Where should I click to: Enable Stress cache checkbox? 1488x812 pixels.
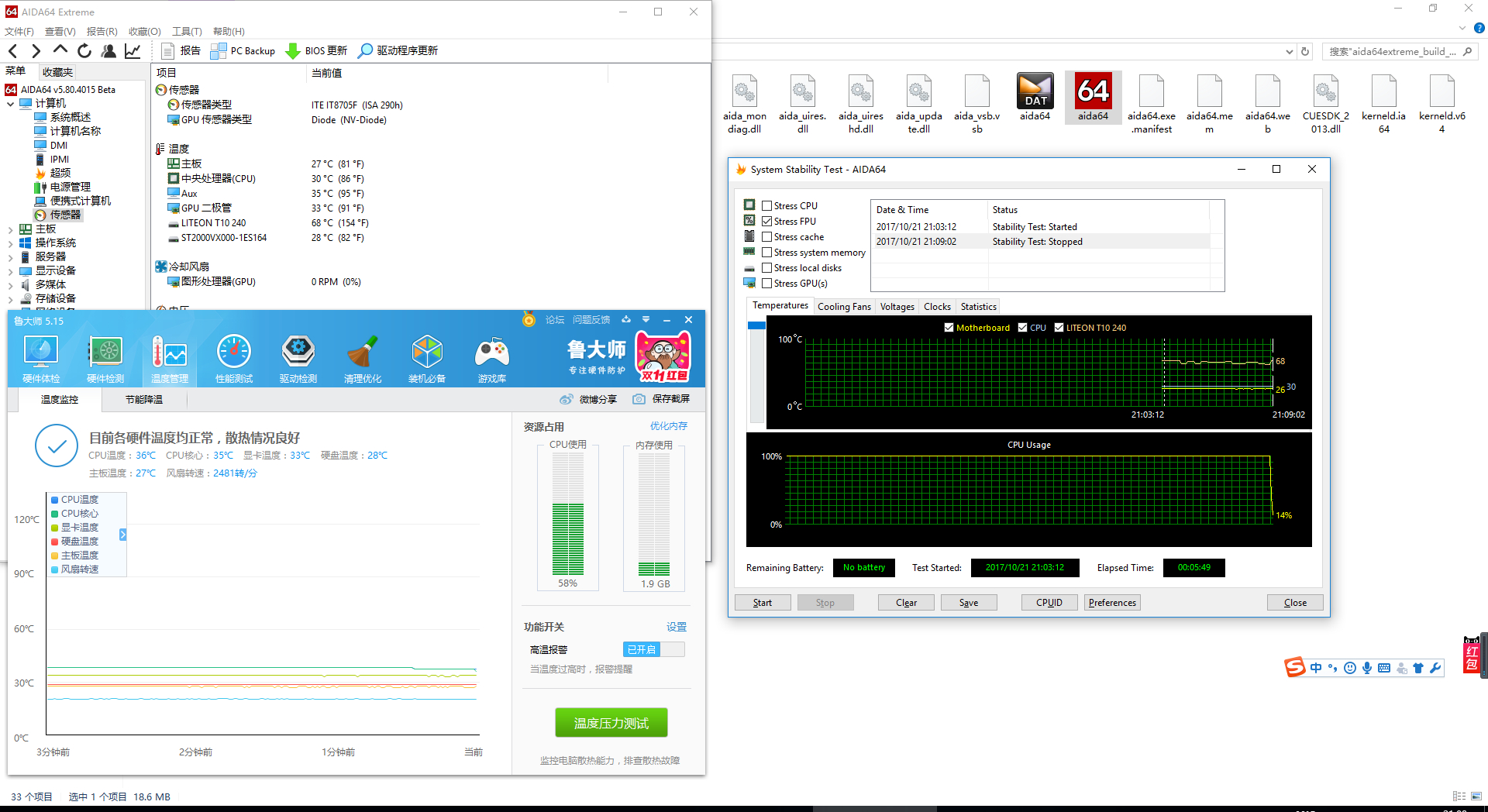766,237
